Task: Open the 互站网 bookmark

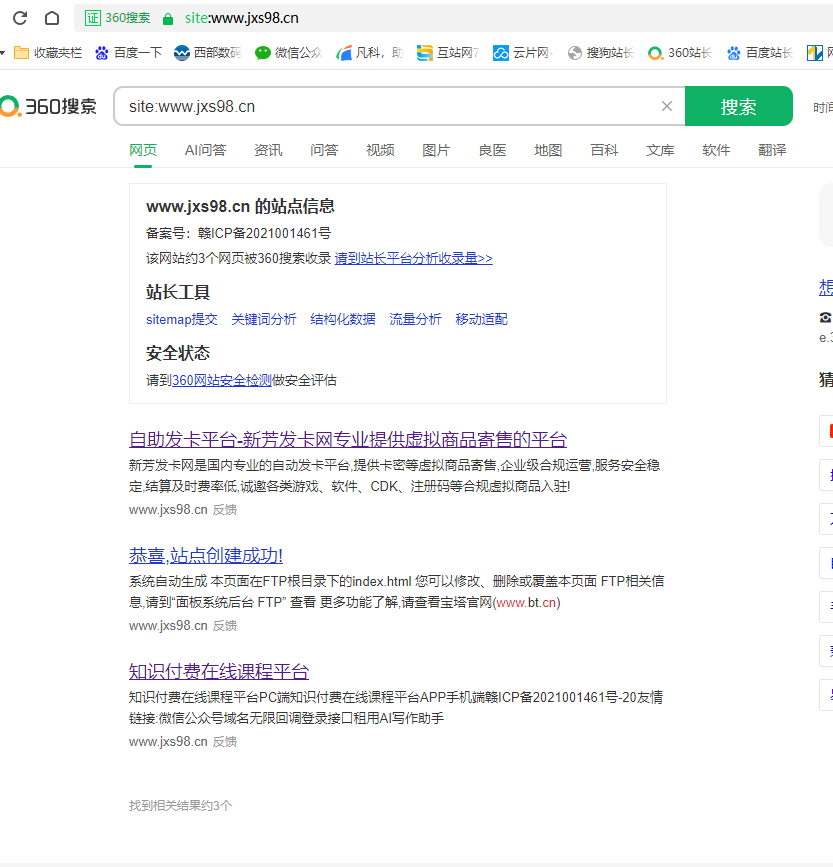Action: pos(448,53)
